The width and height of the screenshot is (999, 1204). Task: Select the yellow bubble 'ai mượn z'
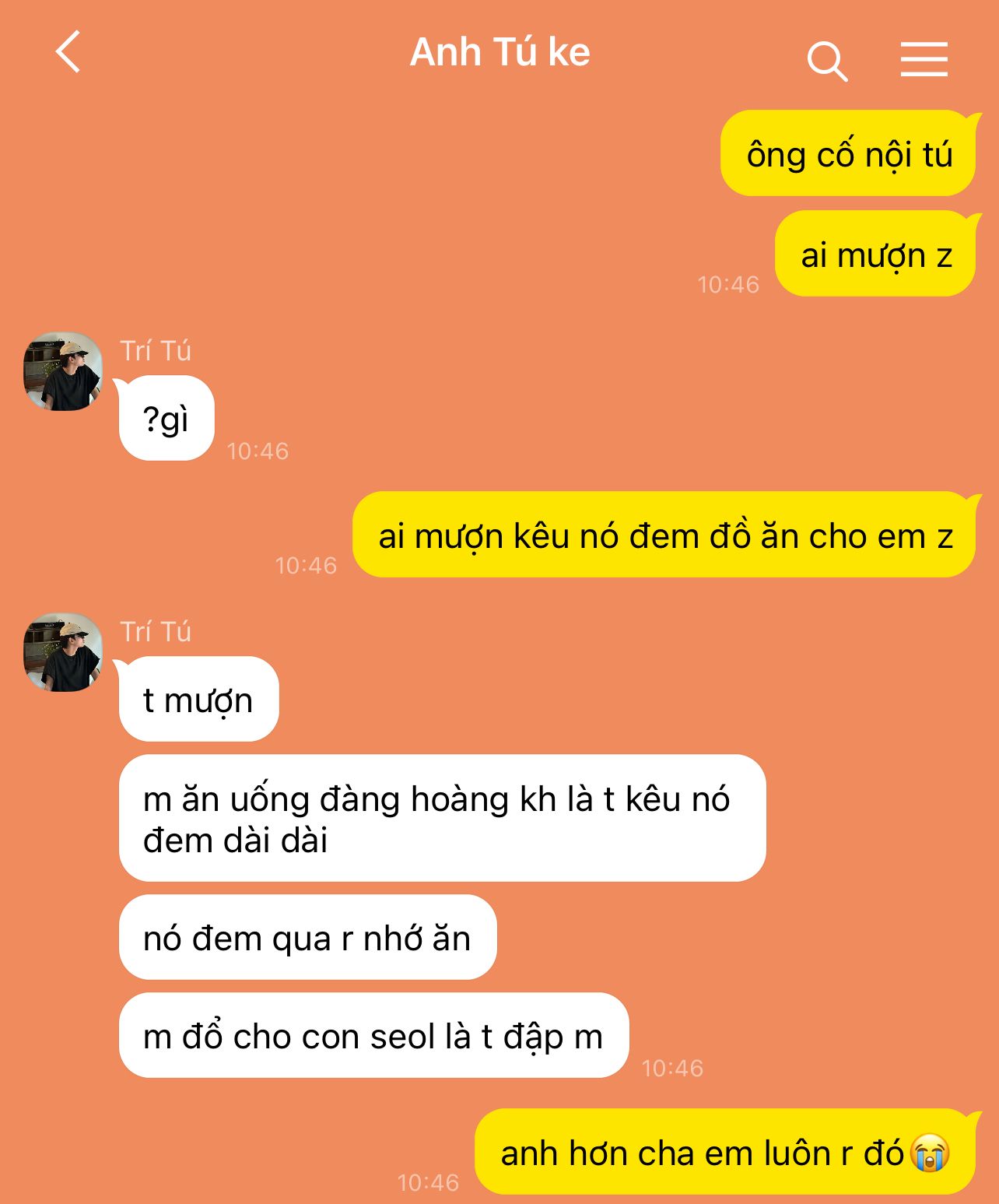tap(876, 254)
